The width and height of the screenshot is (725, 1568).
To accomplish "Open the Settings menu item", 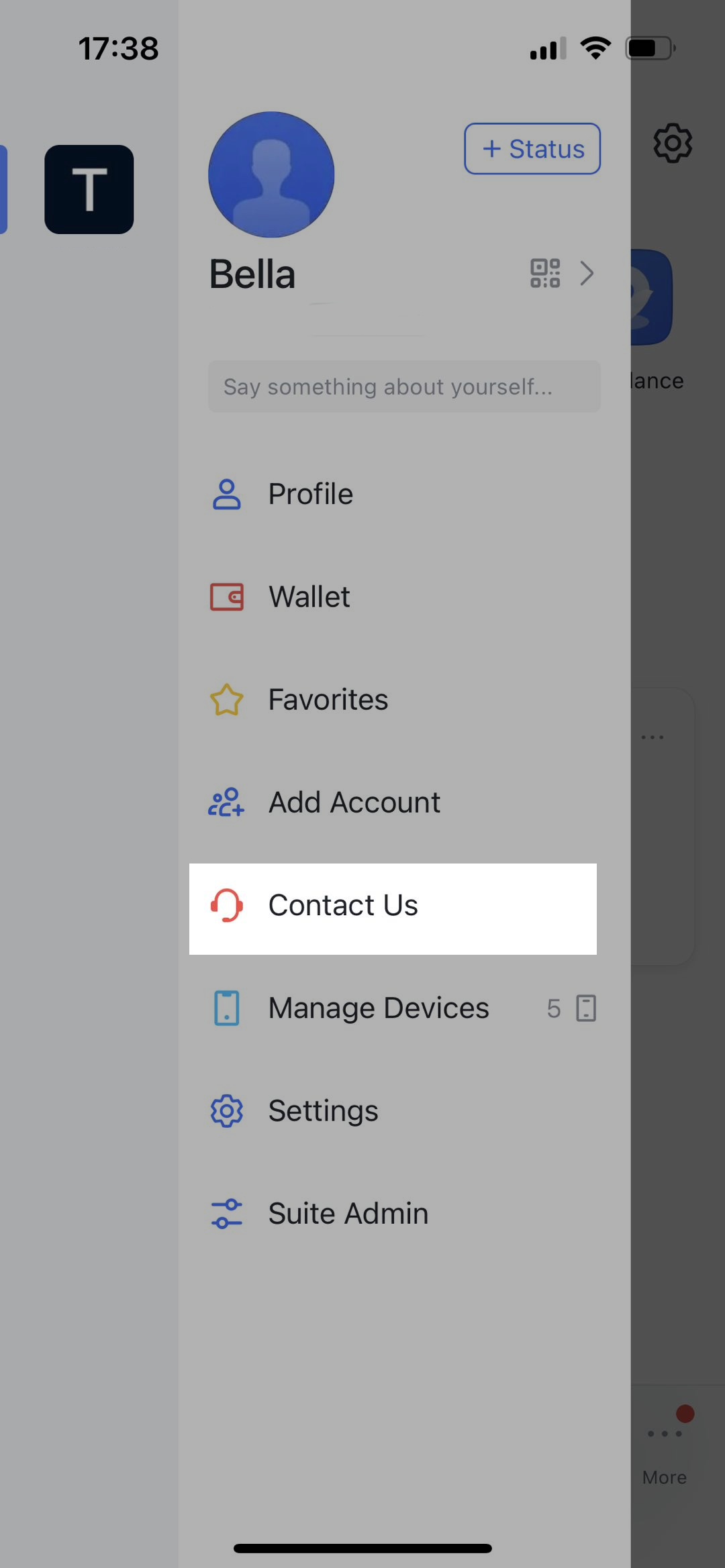I will point(323,1111).
